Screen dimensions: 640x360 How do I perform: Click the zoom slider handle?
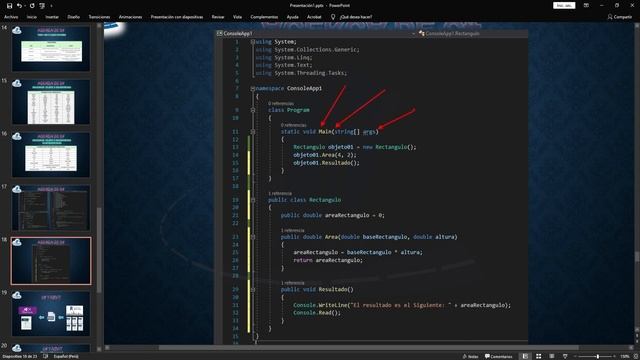tap(598, 356)
